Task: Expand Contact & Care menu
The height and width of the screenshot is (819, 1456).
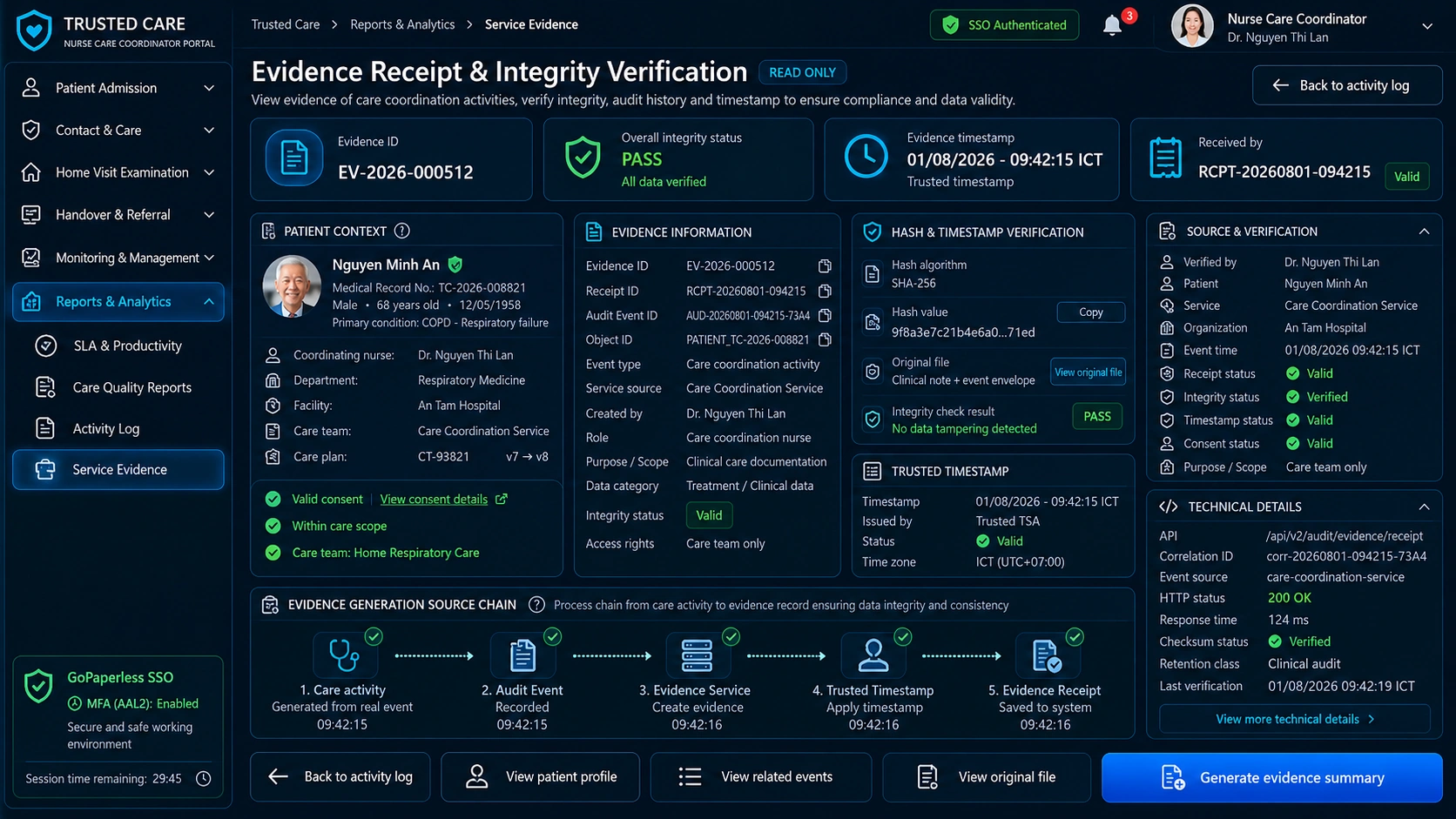Action: point(209,131)
